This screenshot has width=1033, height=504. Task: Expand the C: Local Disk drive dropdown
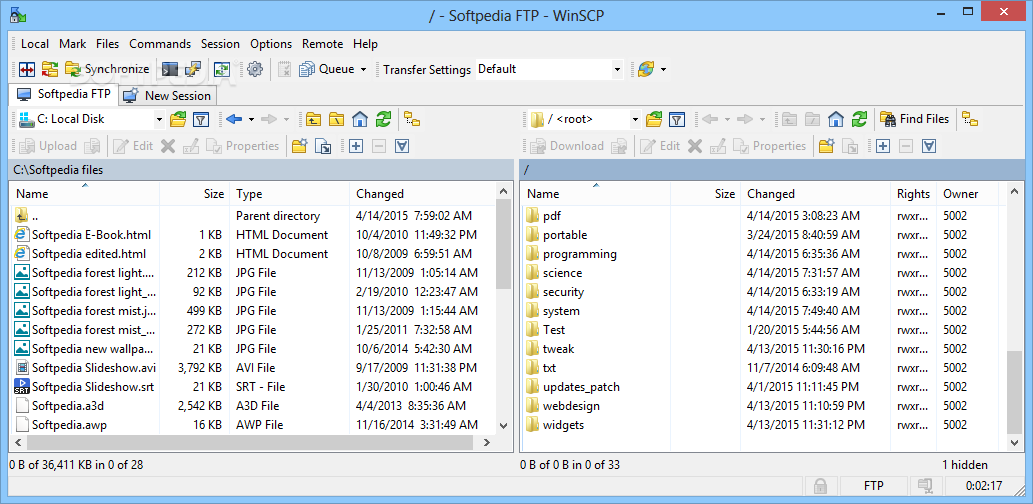tap(159, 119)
